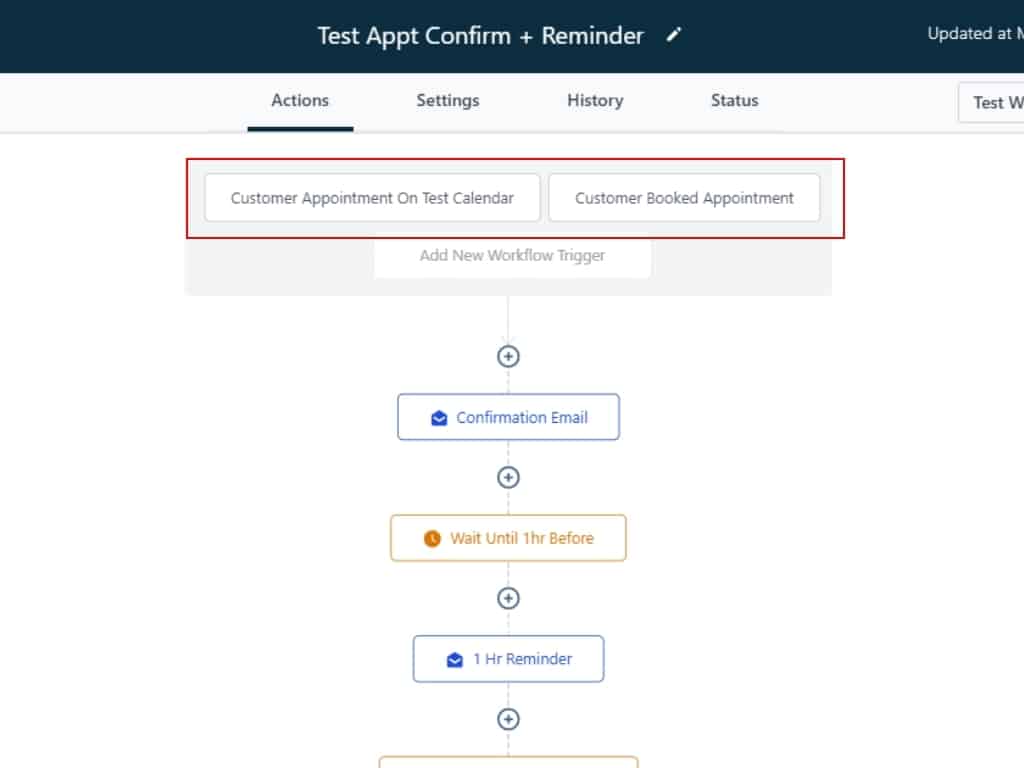This screenshot has width=1024, height=768.
Task: Click the envelope icon in 1 Hr Reminder
Action: click(455, 660)
